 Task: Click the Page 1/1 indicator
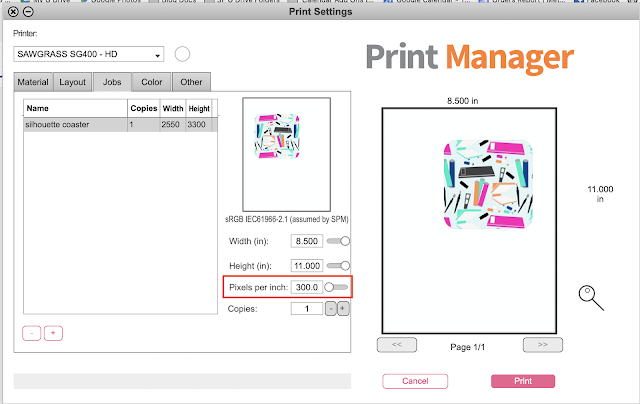467,347
